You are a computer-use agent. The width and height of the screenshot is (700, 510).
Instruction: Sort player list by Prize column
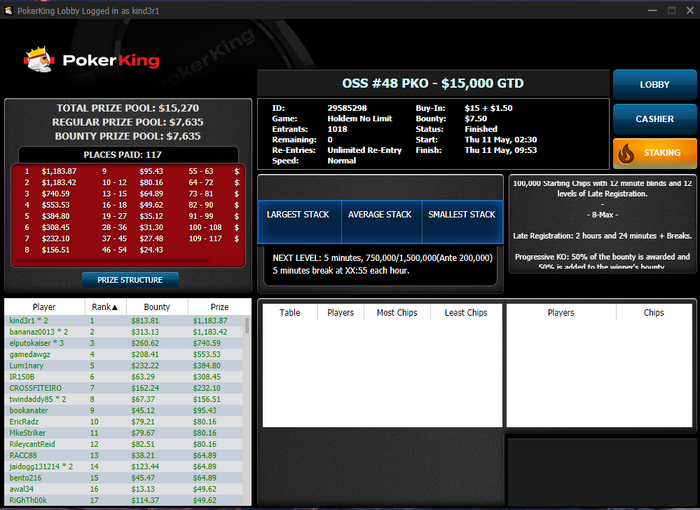(x=219, y=307)
